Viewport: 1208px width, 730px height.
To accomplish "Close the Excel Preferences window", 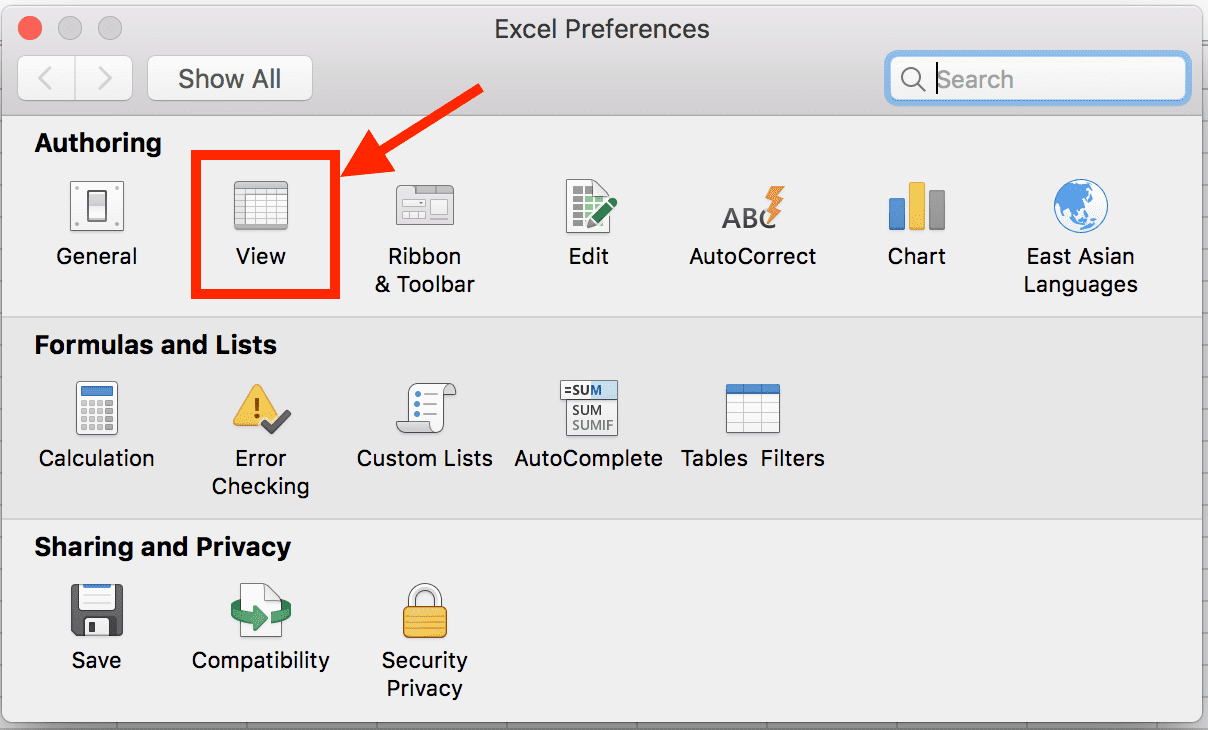I will tap(31, 28).
